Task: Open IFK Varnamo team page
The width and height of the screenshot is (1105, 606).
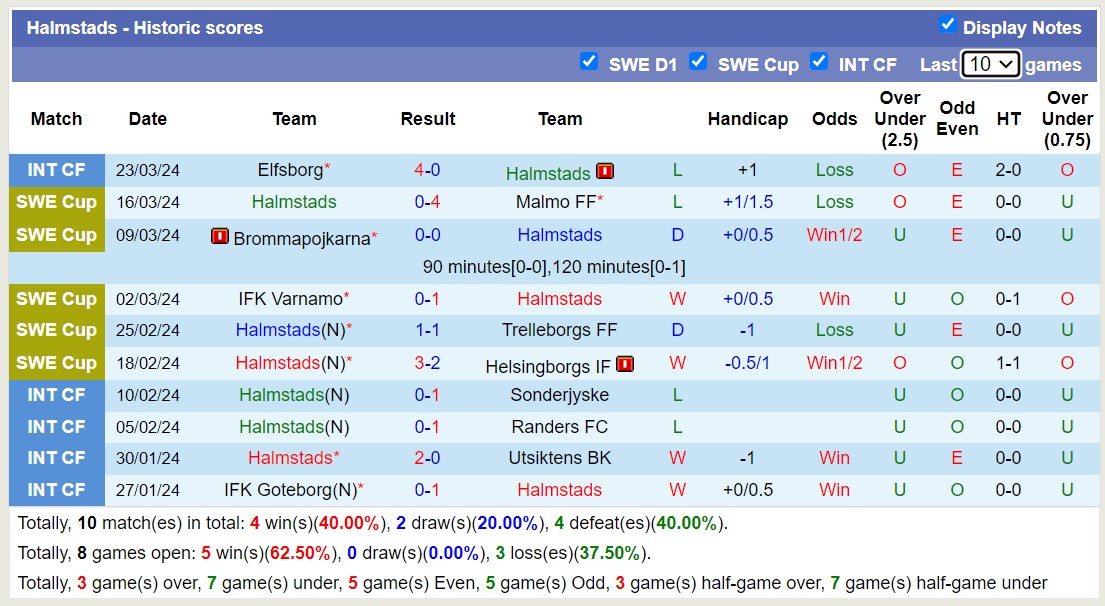Action: coord(290,299)
